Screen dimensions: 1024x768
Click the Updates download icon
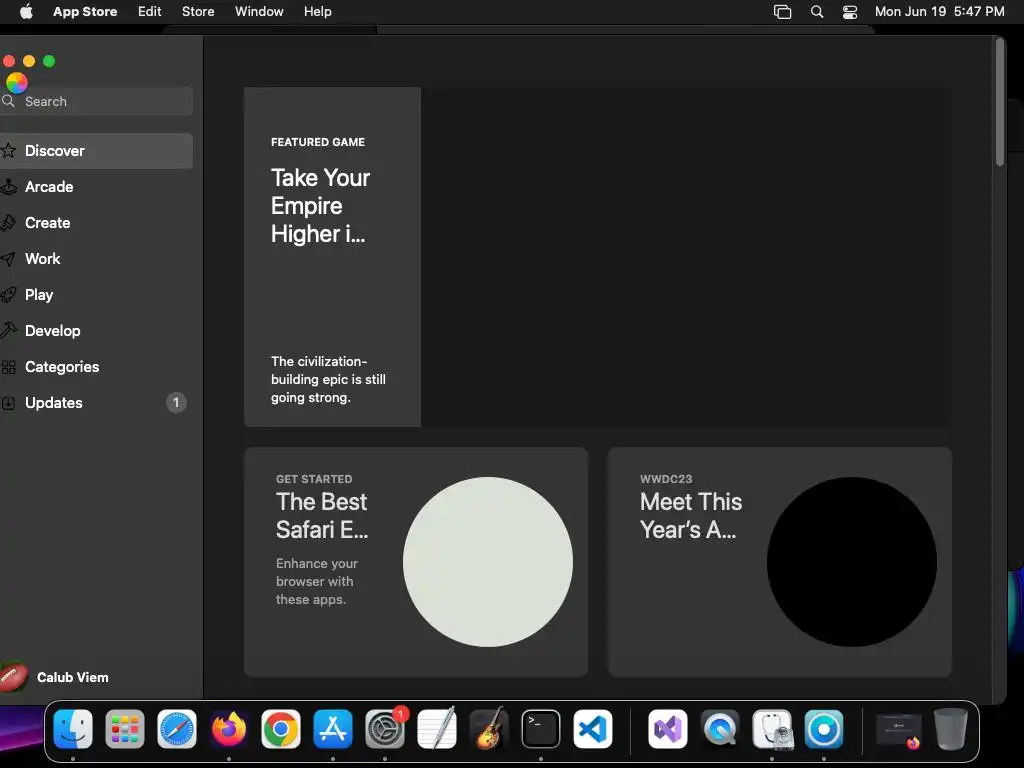[8, 403]
